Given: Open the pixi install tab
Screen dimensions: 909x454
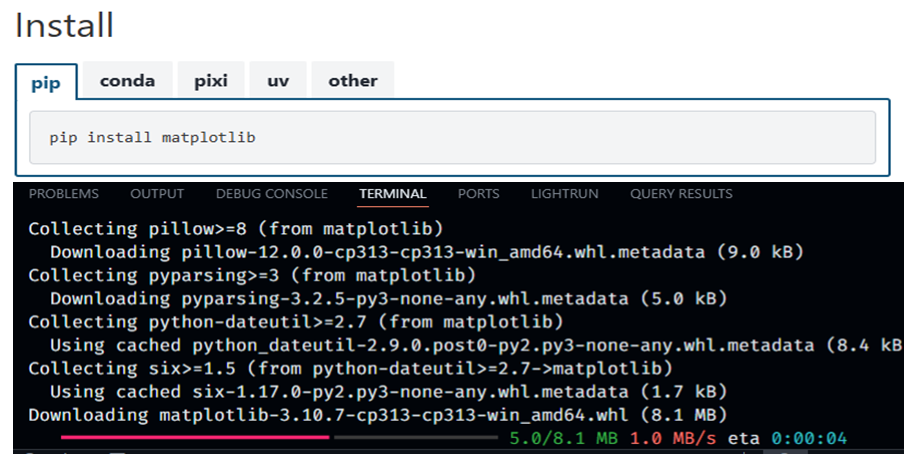Looking at the screenshot, I should click(x=210, y=80).
